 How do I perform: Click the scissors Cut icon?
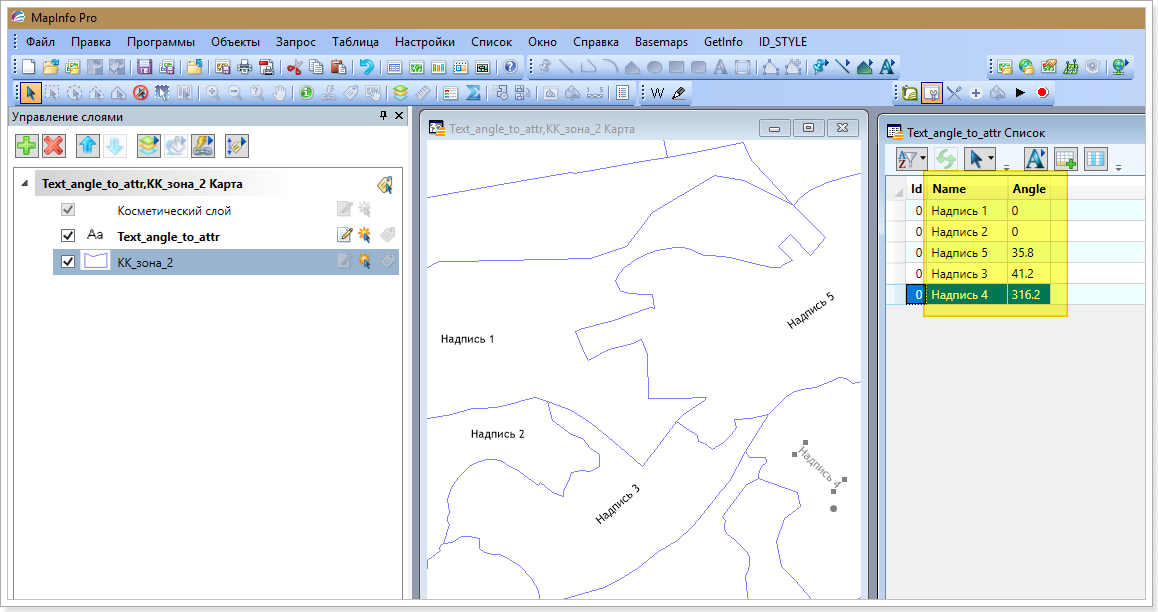[295, 67]
